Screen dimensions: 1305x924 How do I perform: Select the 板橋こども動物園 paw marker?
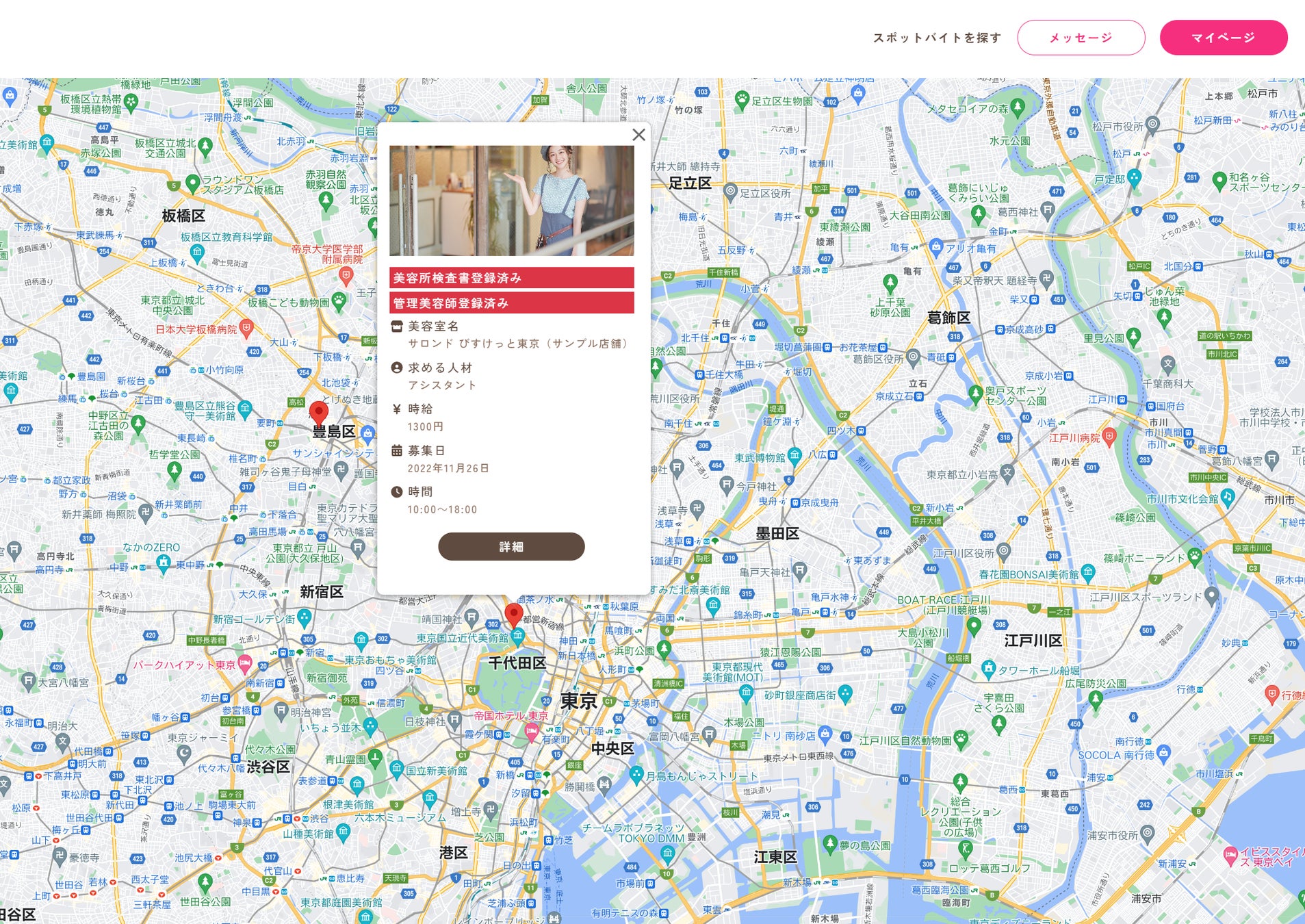[x=338, y=301]
